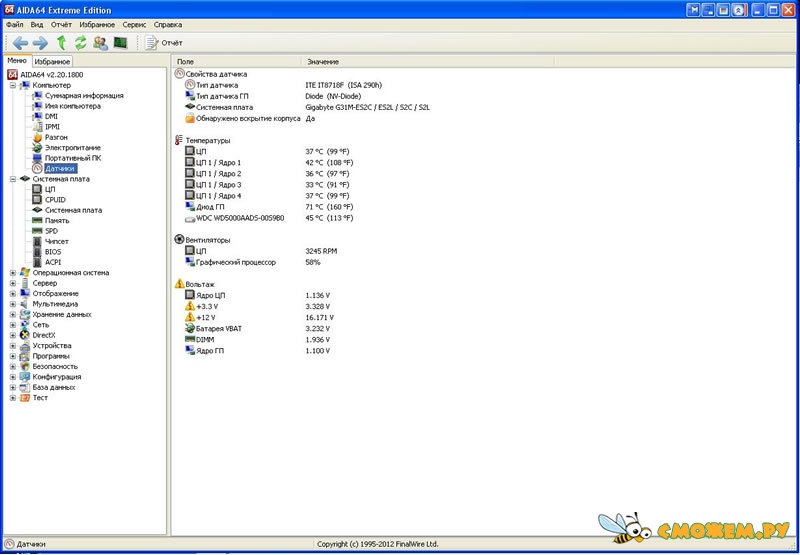This screenshot has height=555, width=800.
Task: Click the CPUID icon in tree
Action: pyautogui.click(x=37, y=199)
